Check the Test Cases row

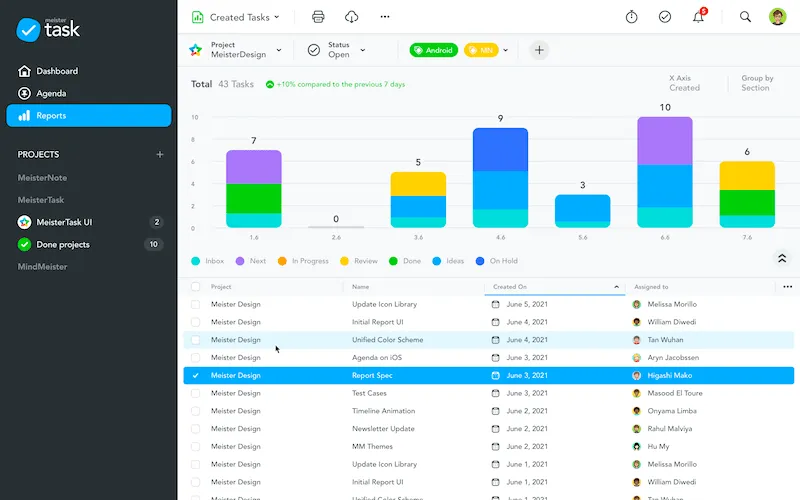(x=195, y=393)
